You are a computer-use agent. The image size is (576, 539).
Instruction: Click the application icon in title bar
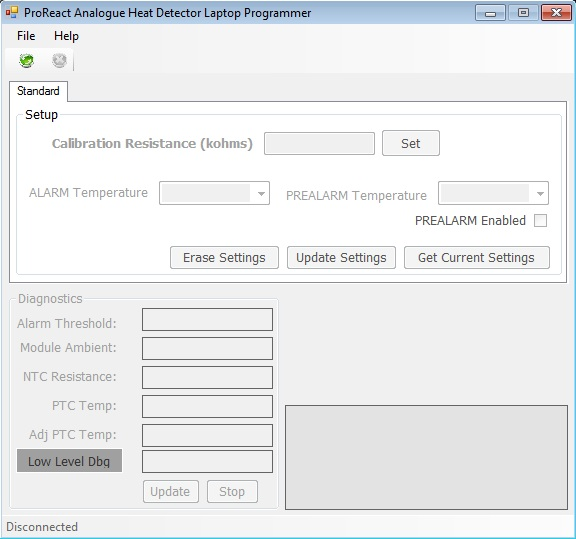(x=12, y=13)
